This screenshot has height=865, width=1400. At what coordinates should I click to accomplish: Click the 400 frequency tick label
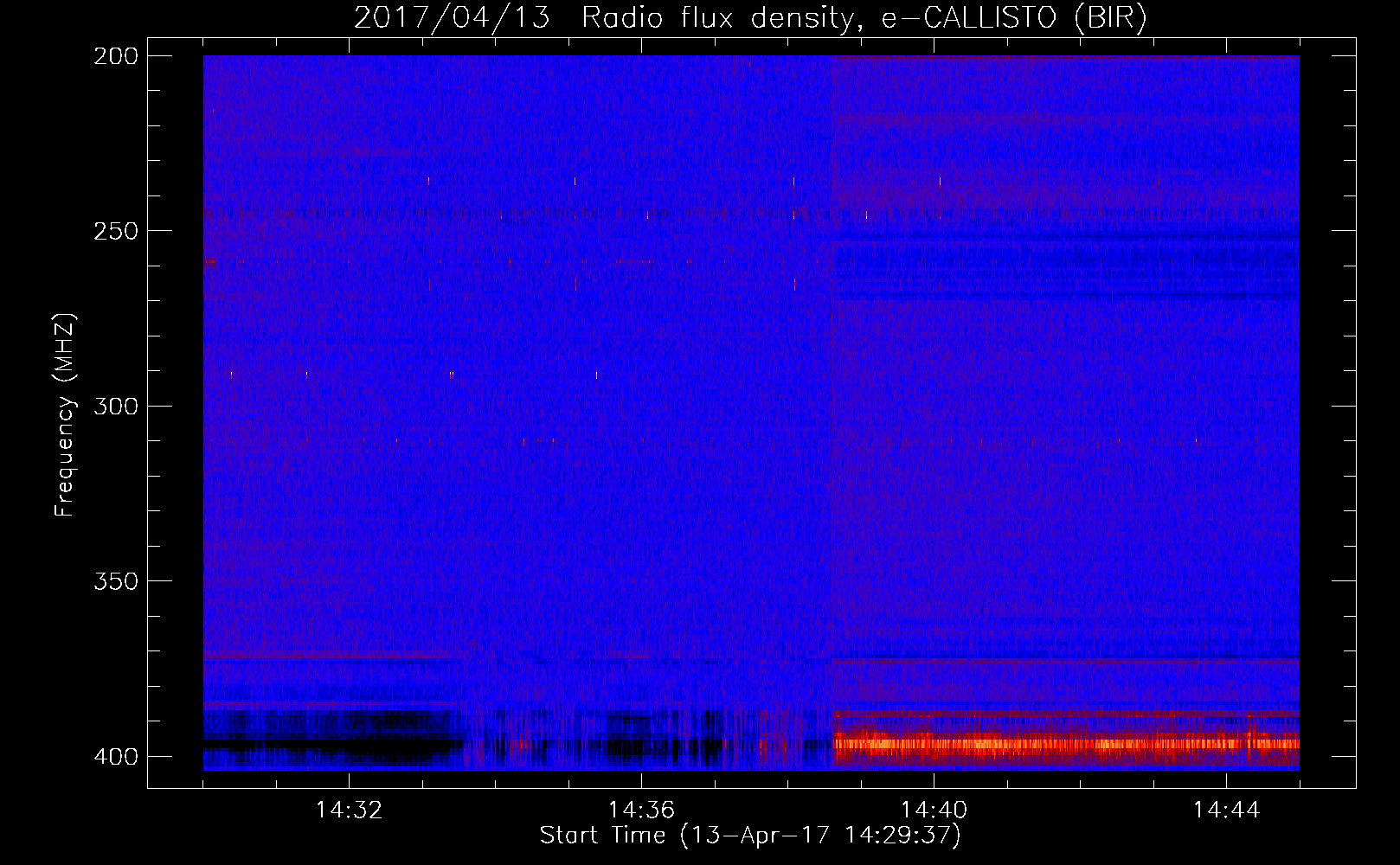pos(116,757)
